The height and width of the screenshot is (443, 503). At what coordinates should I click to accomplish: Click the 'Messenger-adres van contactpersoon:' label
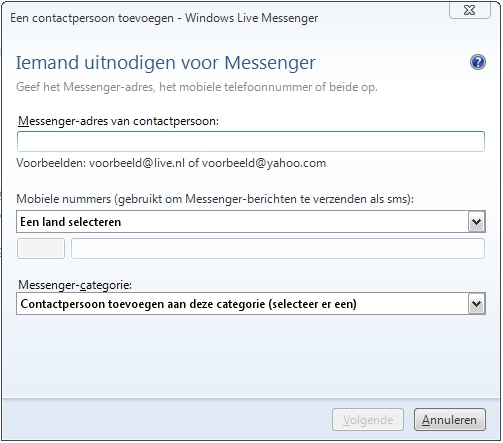pyautogui.click(x=118, y=121)
